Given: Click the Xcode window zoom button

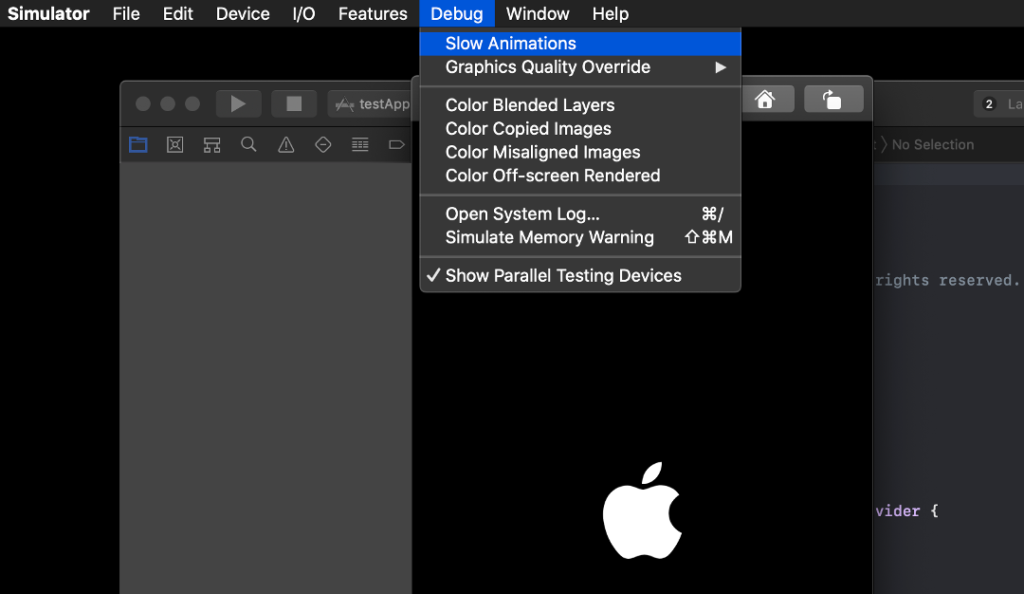Looking at the screenshot, I should coord(193,104).
